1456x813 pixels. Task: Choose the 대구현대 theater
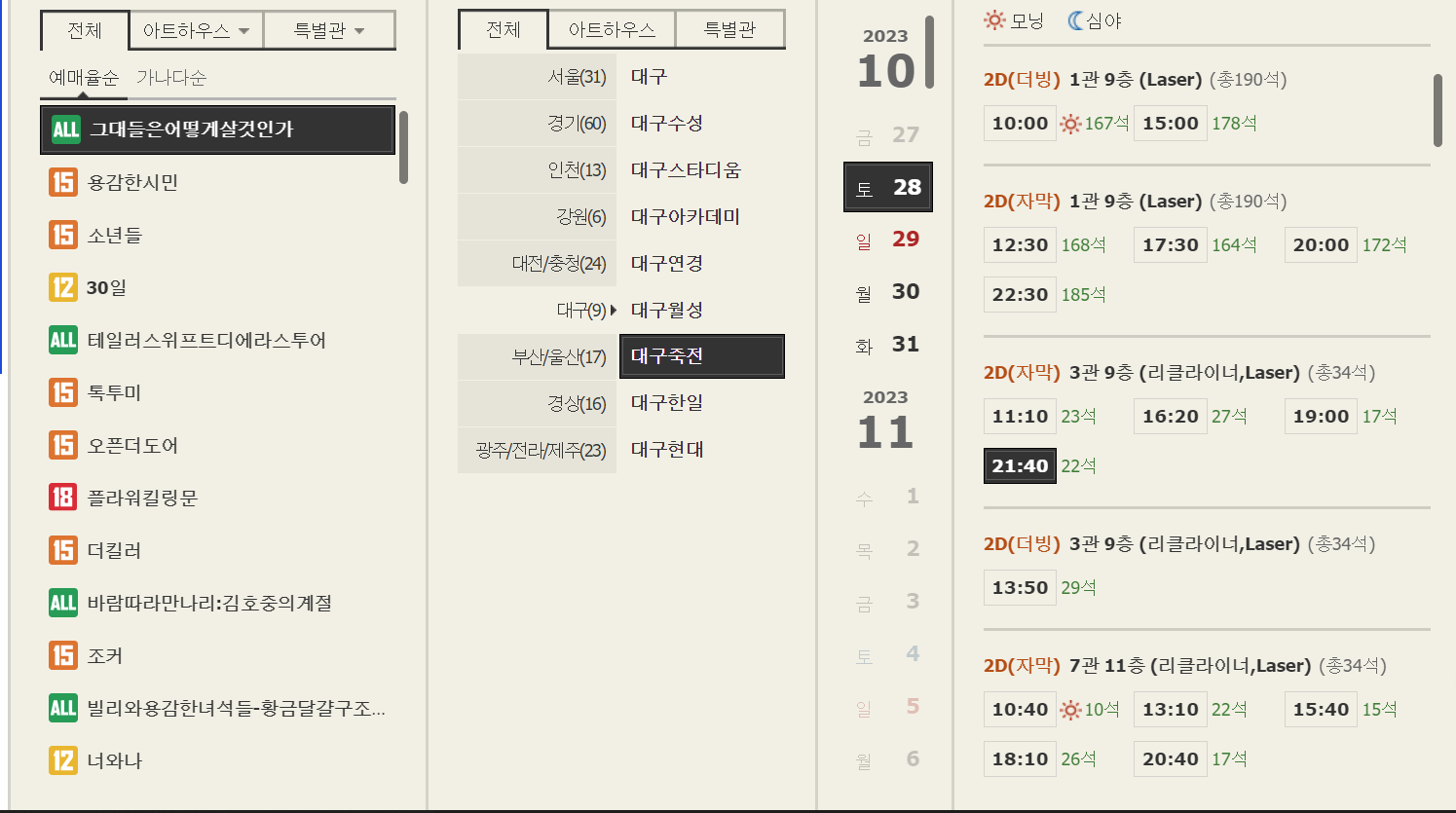(x=667, y=449)
